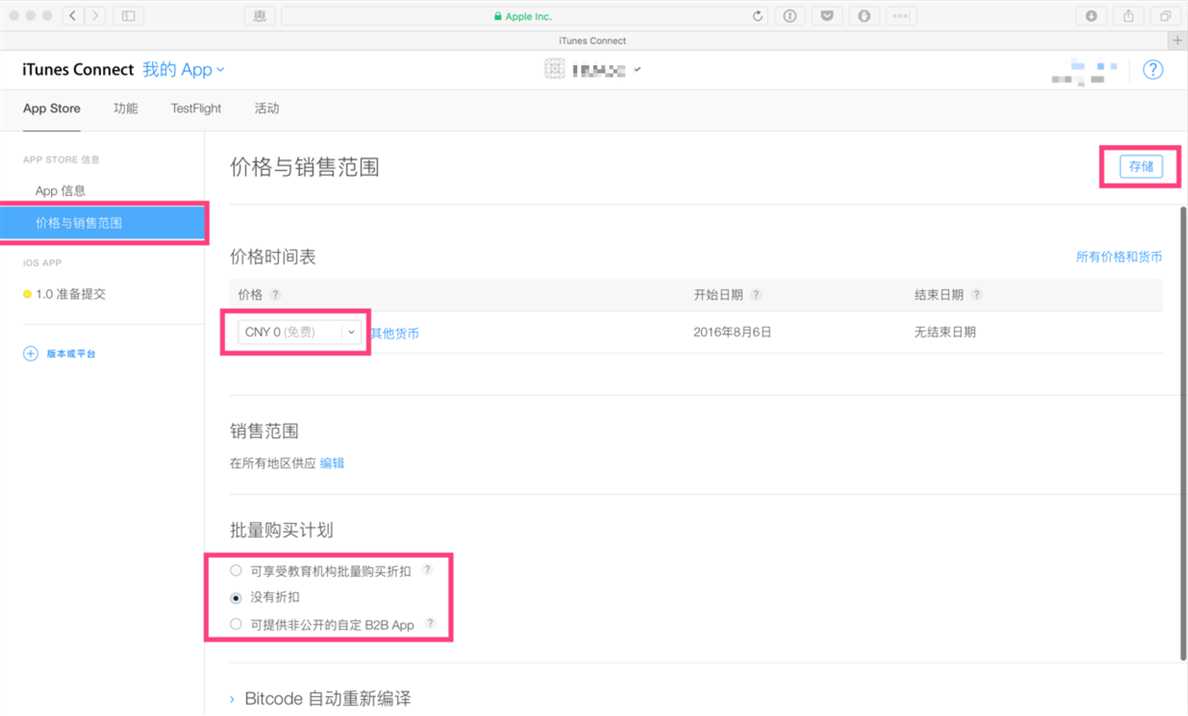Viewport: 1188px width, 716px height.
Task: Go forward with Safari's forward arrow
Action: (x=95, y=15)
